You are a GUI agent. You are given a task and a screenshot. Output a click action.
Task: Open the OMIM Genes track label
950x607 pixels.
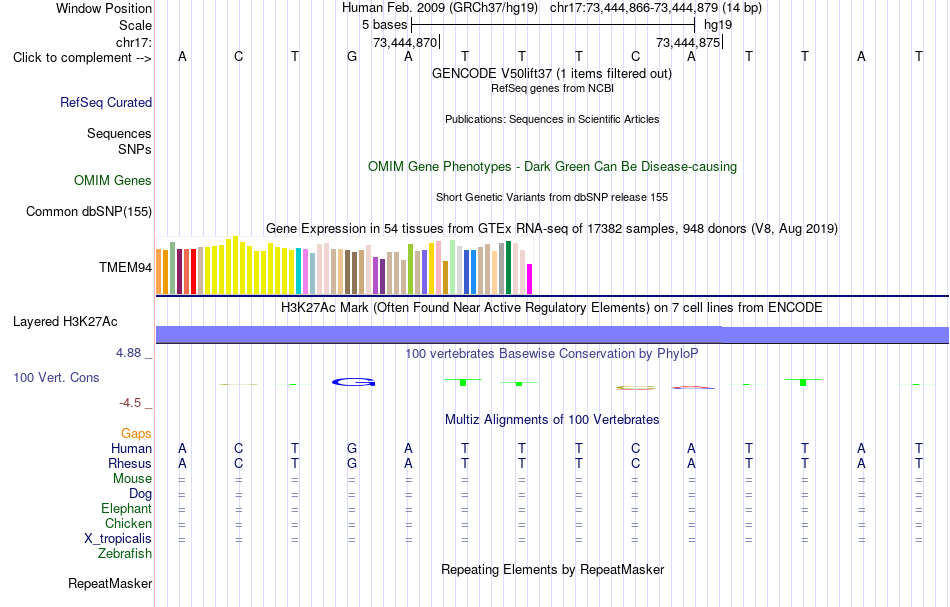[113, 181]
